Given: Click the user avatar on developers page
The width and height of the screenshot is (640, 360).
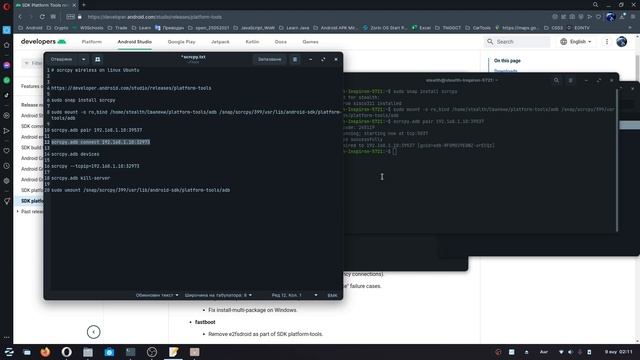Looking at the screenshot, I should click(621, 42).
